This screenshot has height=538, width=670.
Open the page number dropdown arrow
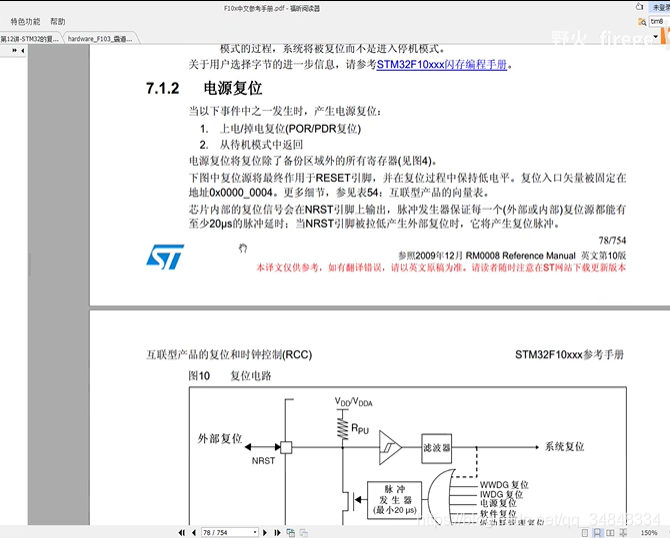pyautogui.click(x=255, y=532)
